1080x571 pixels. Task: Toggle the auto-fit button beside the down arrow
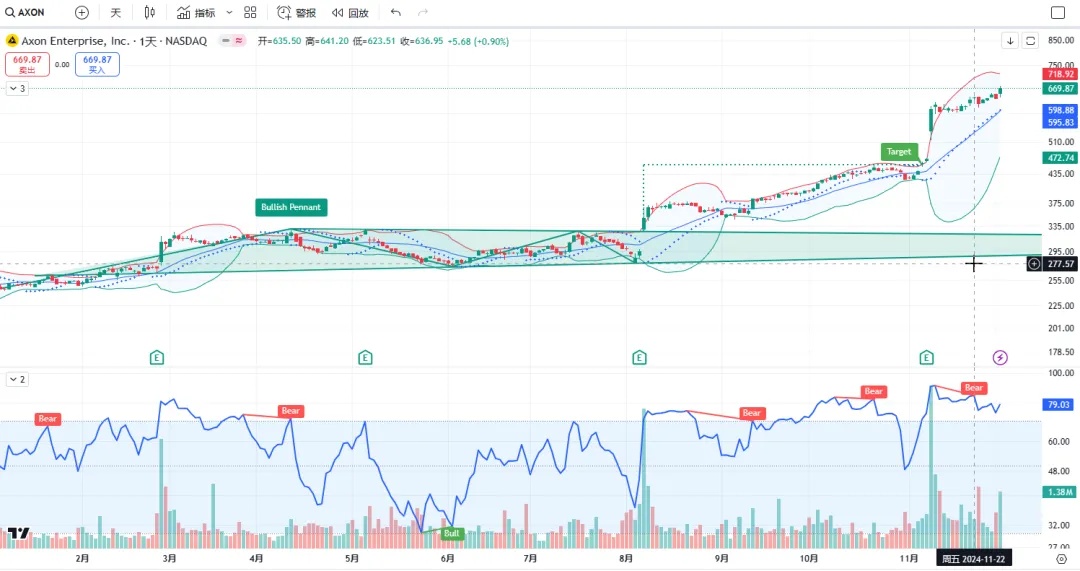tap(1030, 41)
